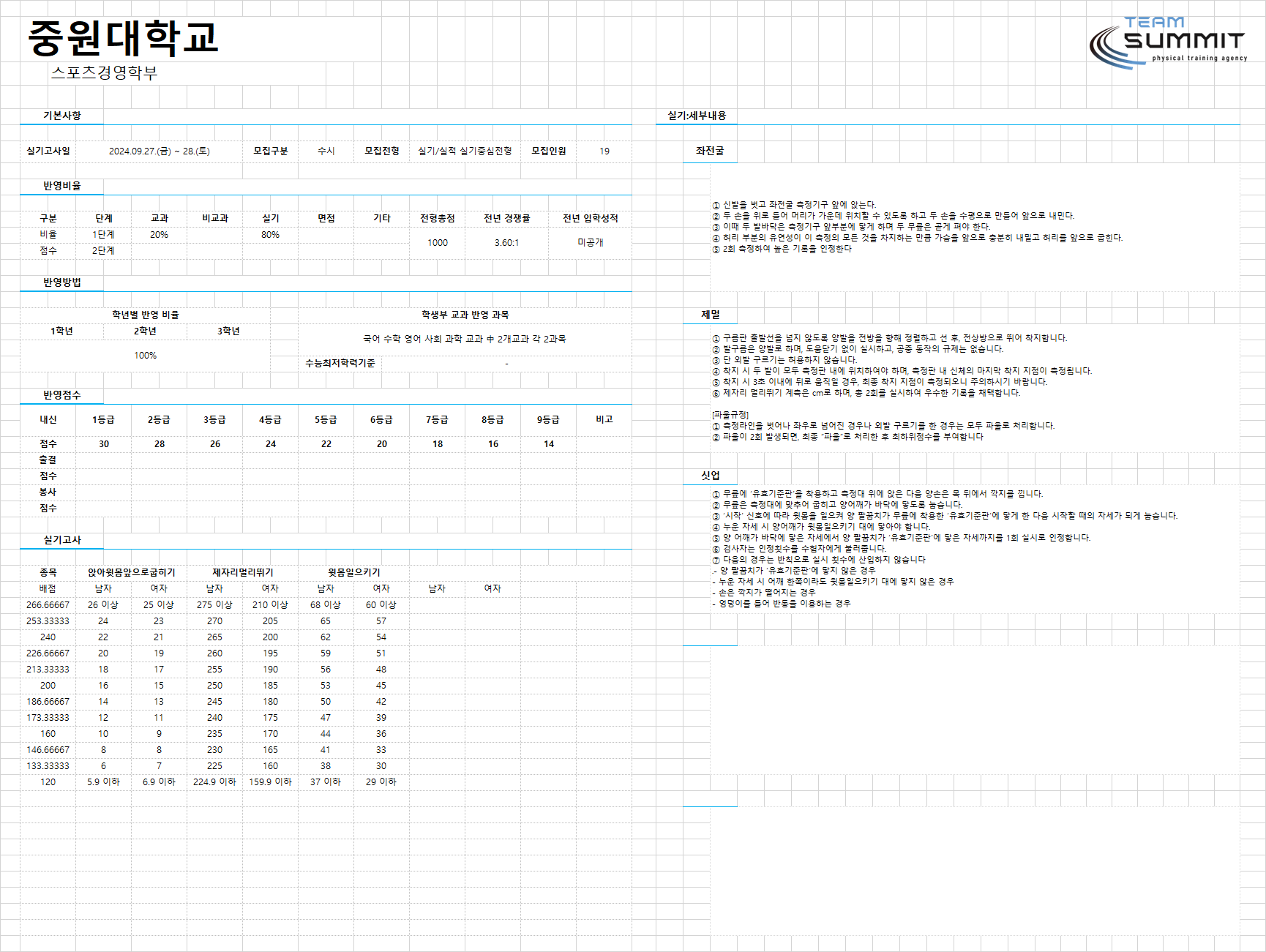The height and width of the screenshot is (952, 1266).
Task: Click the 반영방법 section header
Action: (61, 282)
